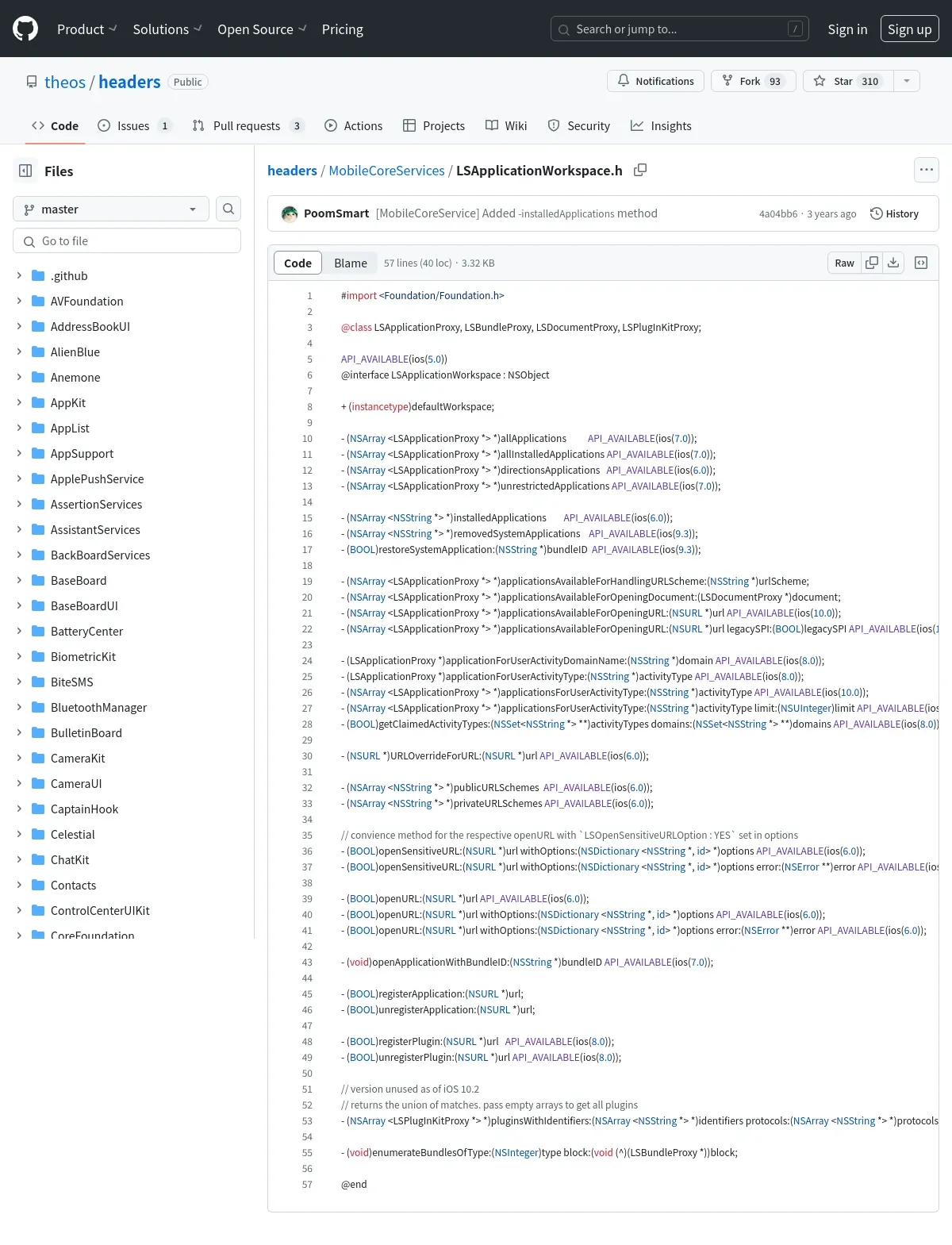Expand the AddressBookUI folder chevron
952x1245 pixels.
coord(19,326)
